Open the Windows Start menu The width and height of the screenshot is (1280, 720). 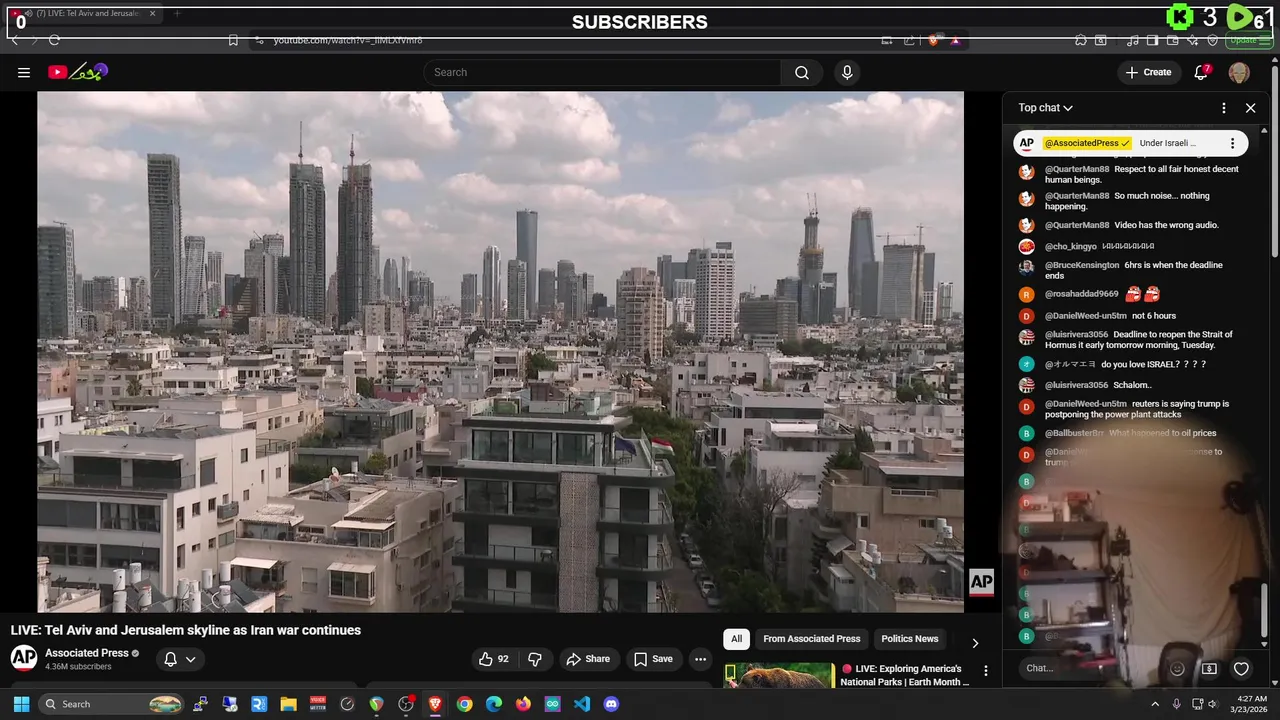tap(21, 704)
